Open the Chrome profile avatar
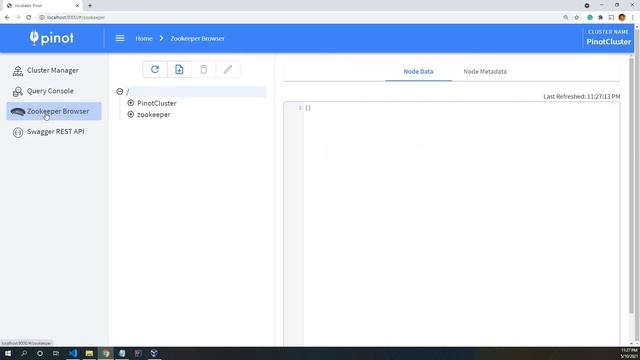Image resolution: width=640 pixels, height=360 pixels. (x=622, y=17)
